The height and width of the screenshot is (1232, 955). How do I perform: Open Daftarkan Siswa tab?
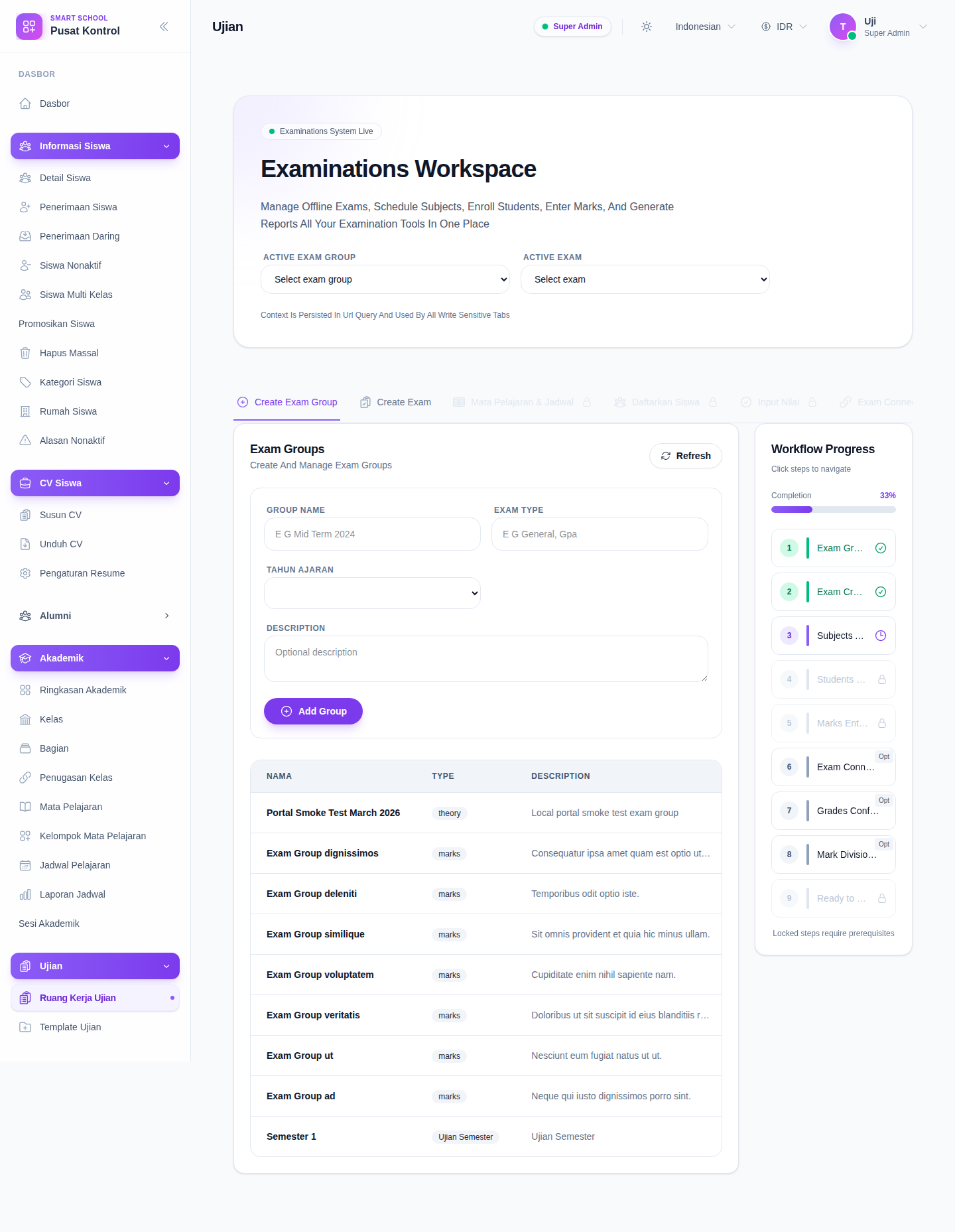click(x=666, y=402)
